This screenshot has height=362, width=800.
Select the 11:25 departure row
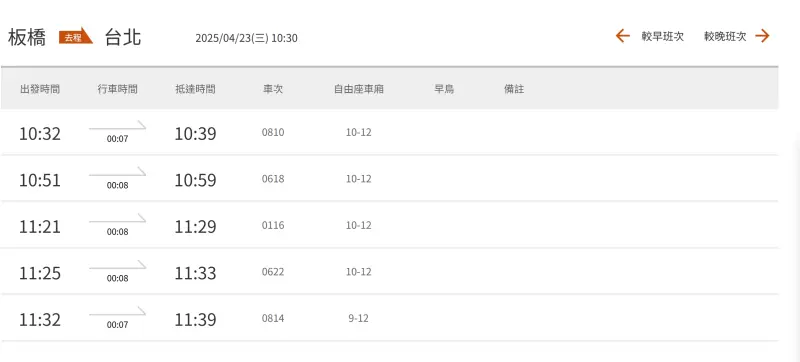(389, 272)
